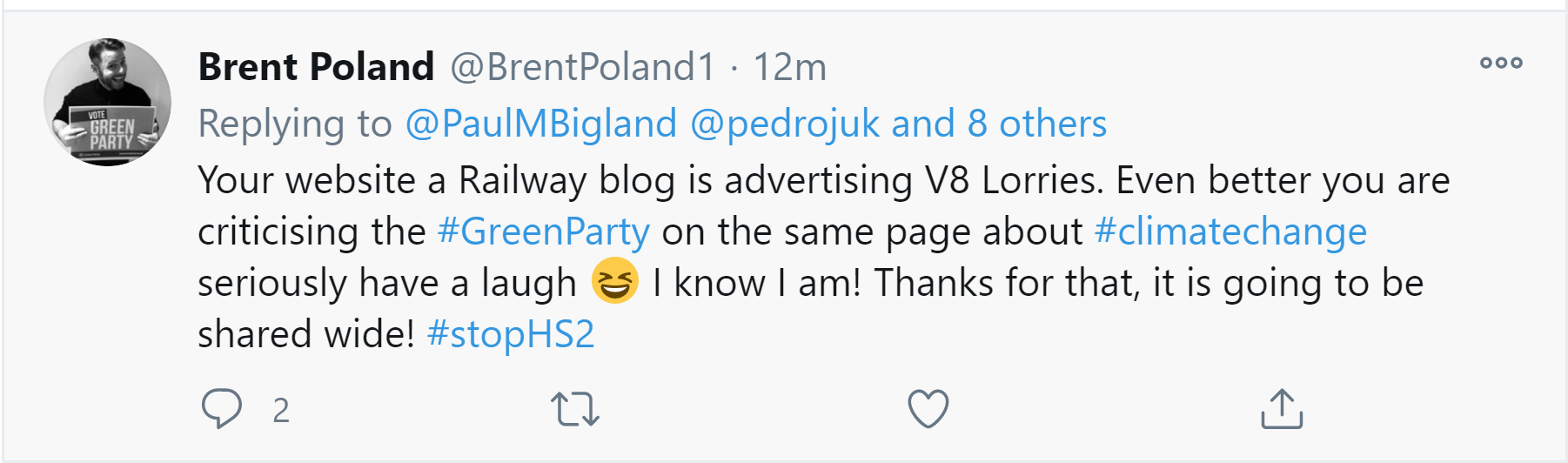This screenshot has width=1568, height=463.
Task: Like the tweet with the heart icon
Action: pos(928,408)
